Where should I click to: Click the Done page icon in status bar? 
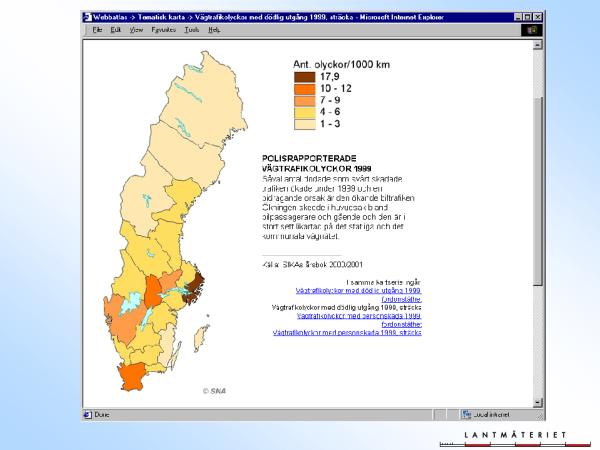pos(87,414)
